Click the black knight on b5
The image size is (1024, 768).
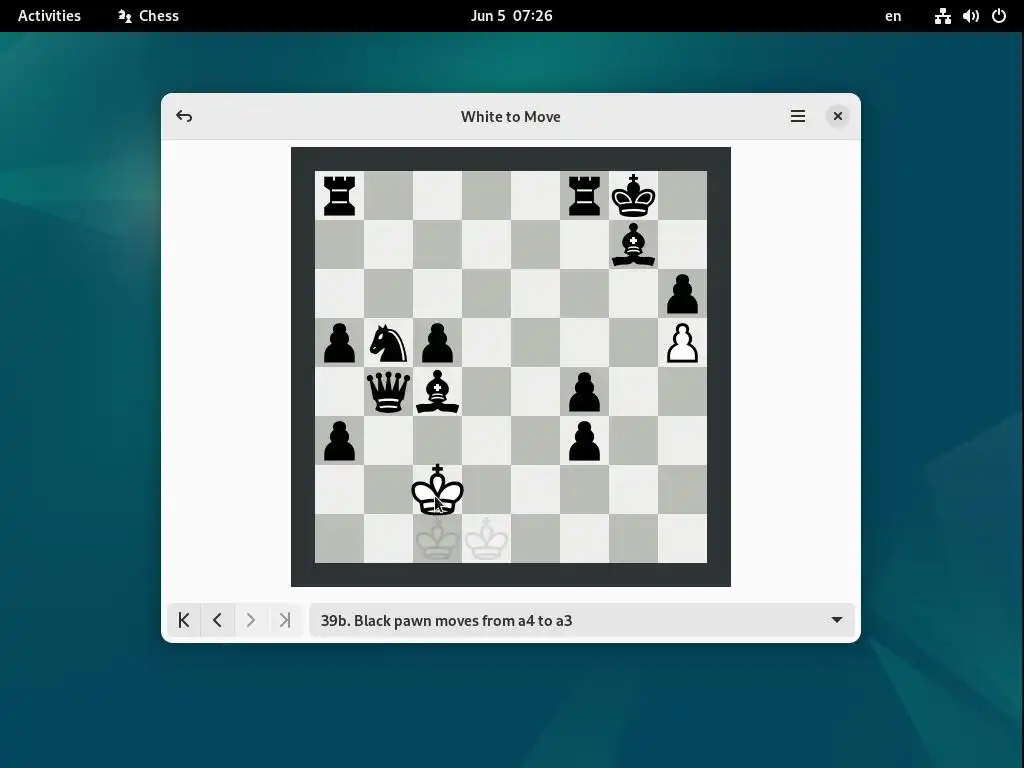388,343
